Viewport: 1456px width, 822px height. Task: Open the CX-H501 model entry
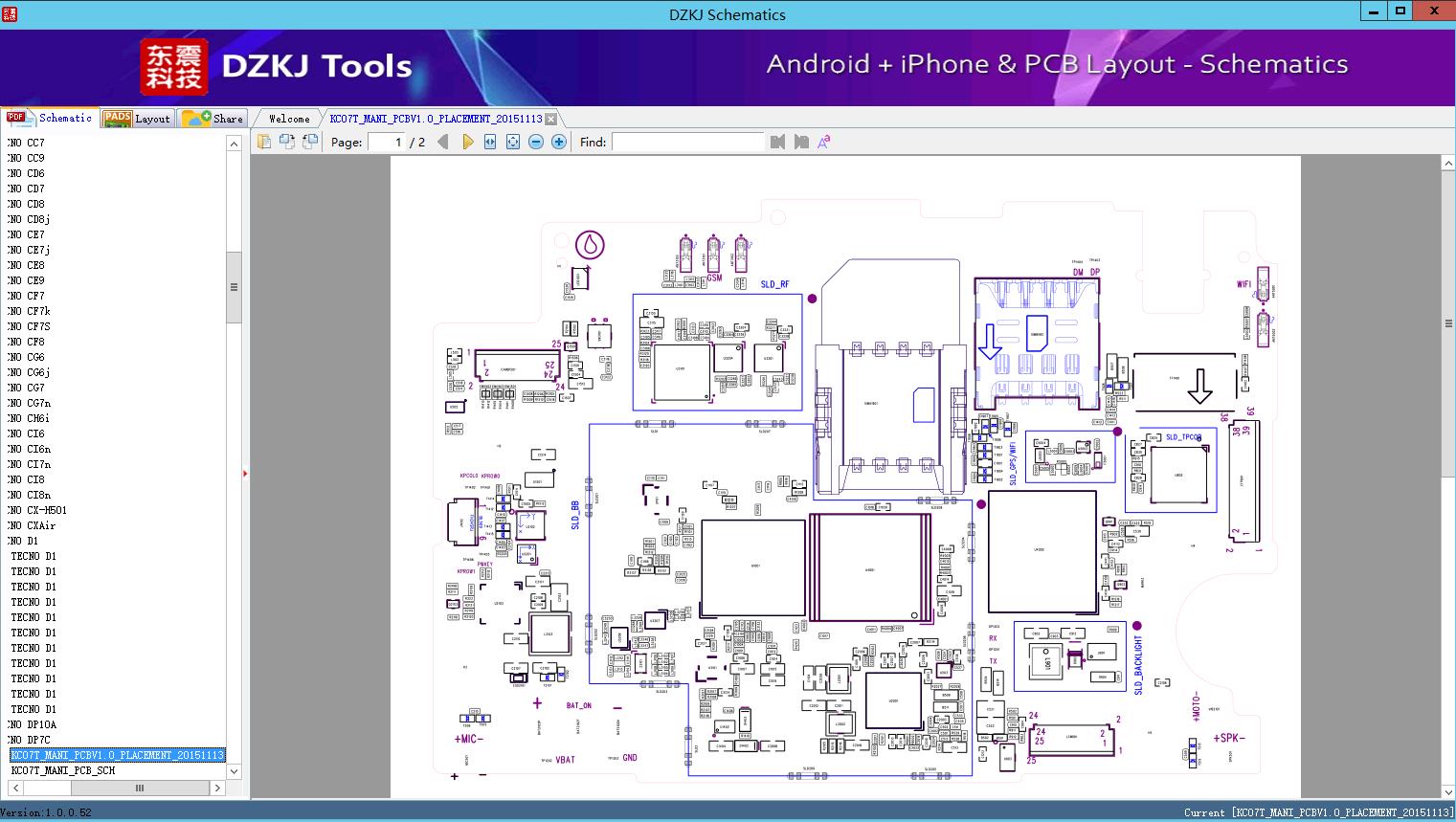point(37,510)
